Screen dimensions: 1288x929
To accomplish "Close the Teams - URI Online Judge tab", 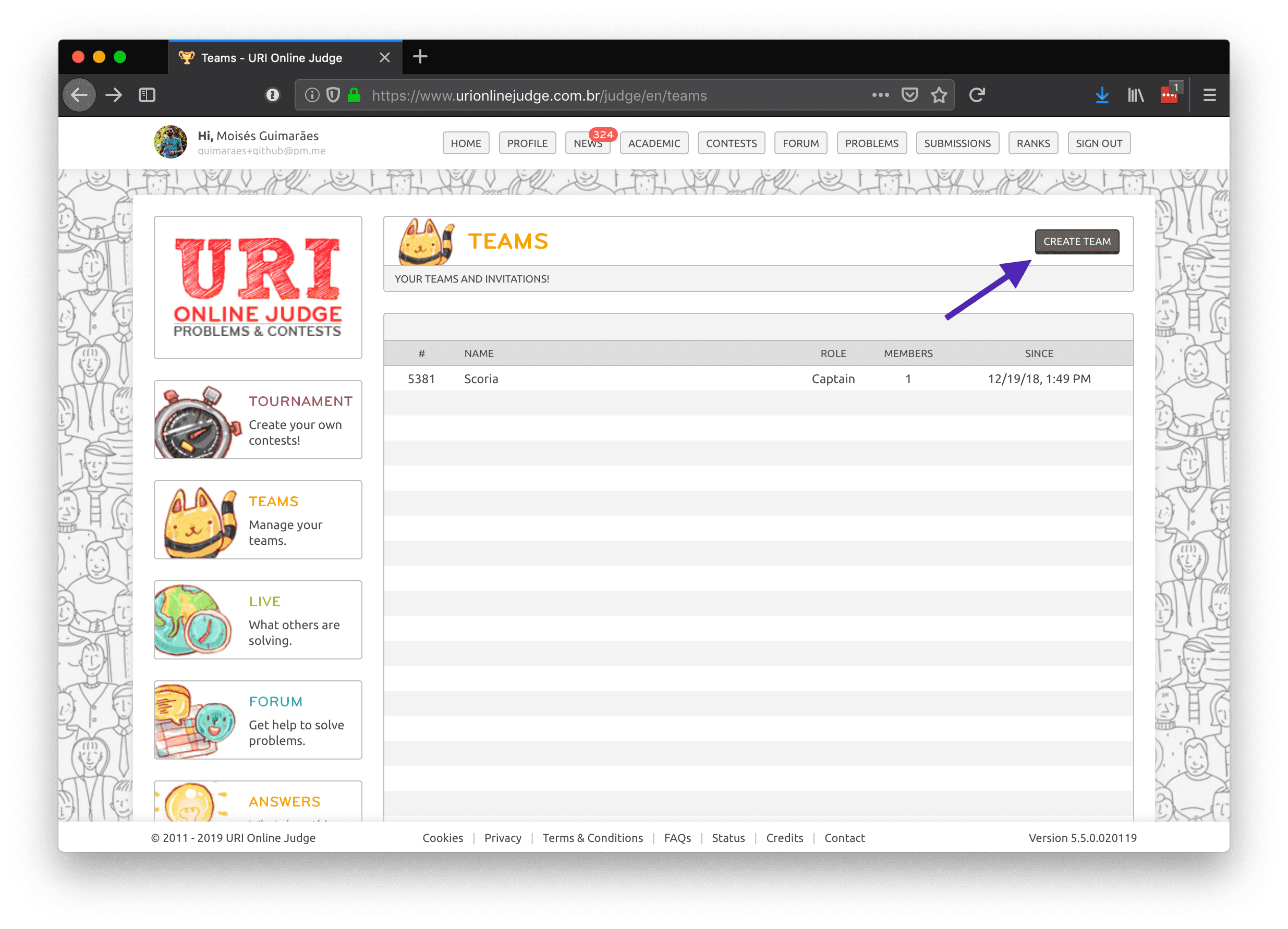I will [384, 57].
